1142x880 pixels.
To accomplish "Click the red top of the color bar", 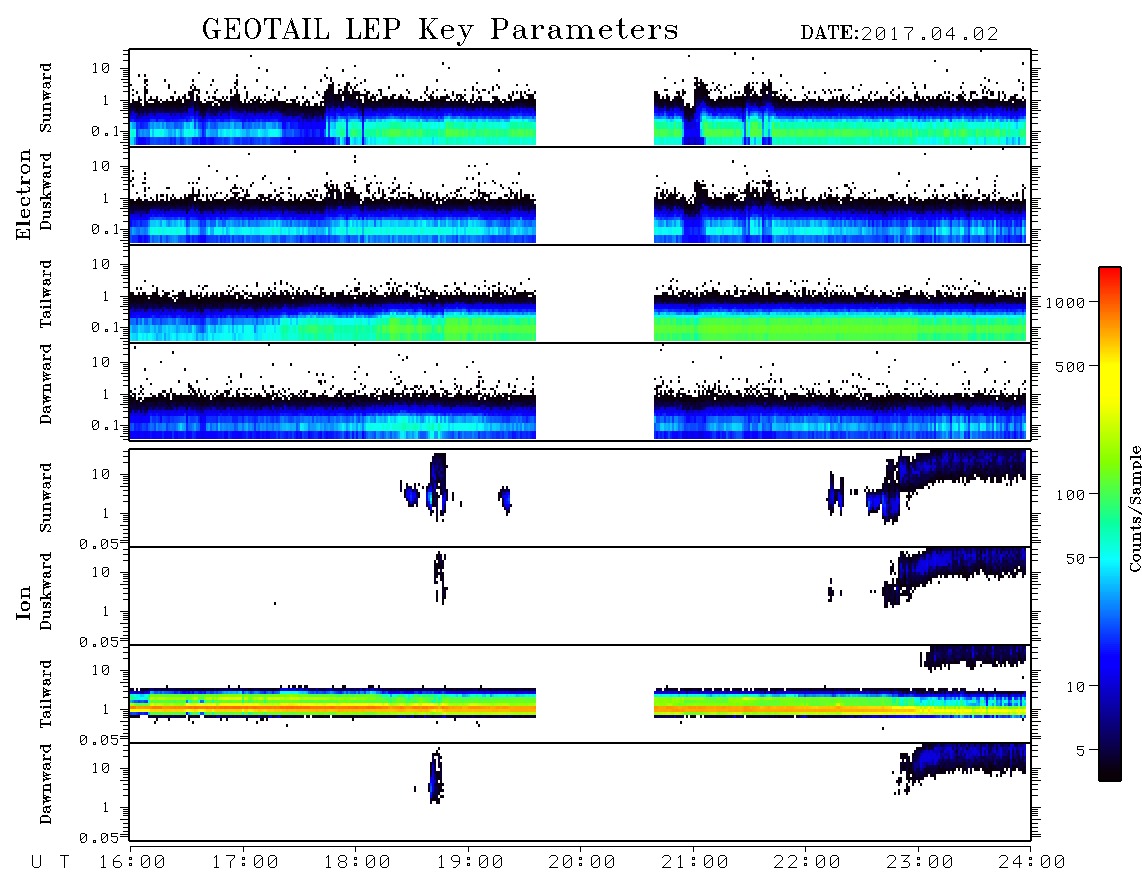I will [x=1109, y=275].
